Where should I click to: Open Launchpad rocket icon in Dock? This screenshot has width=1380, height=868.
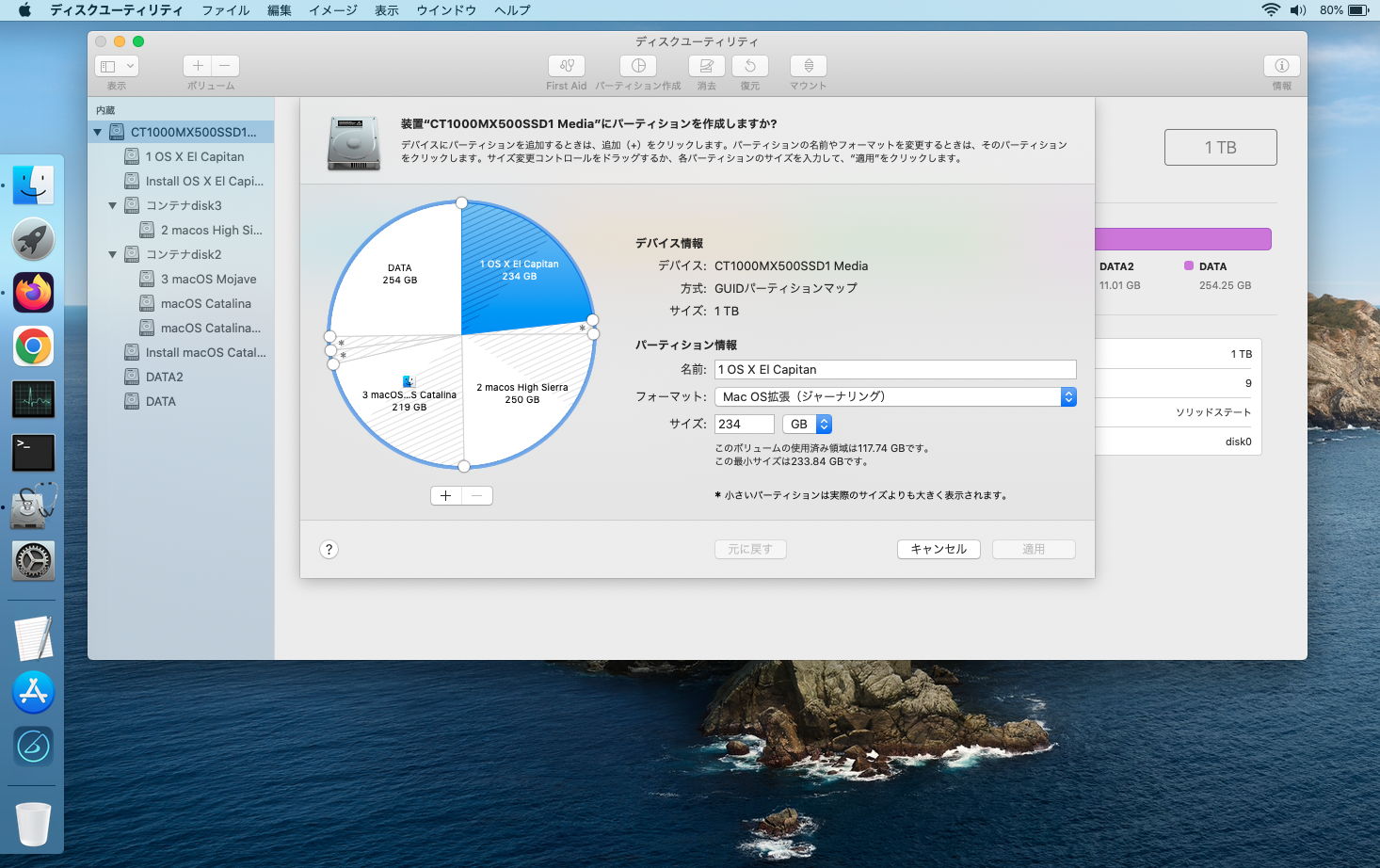point(33,239)
